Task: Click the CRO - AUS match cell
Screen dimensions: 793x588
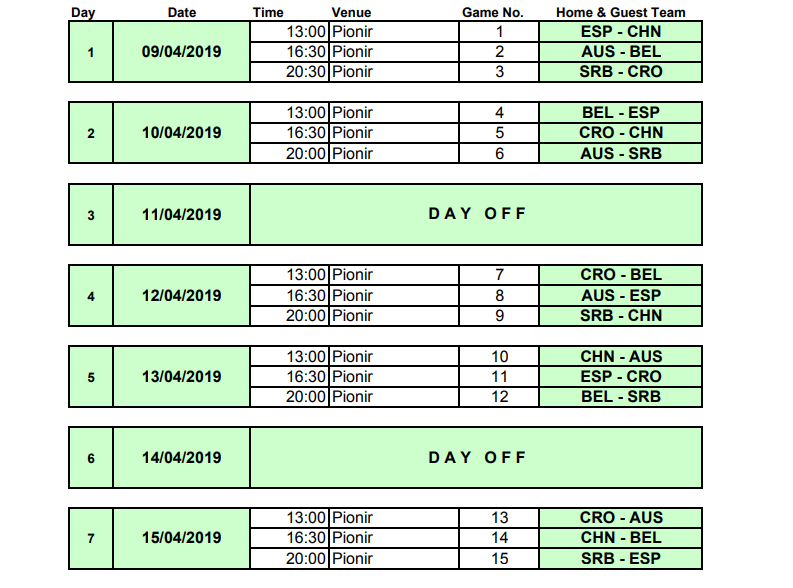Action: coord(620,518)
